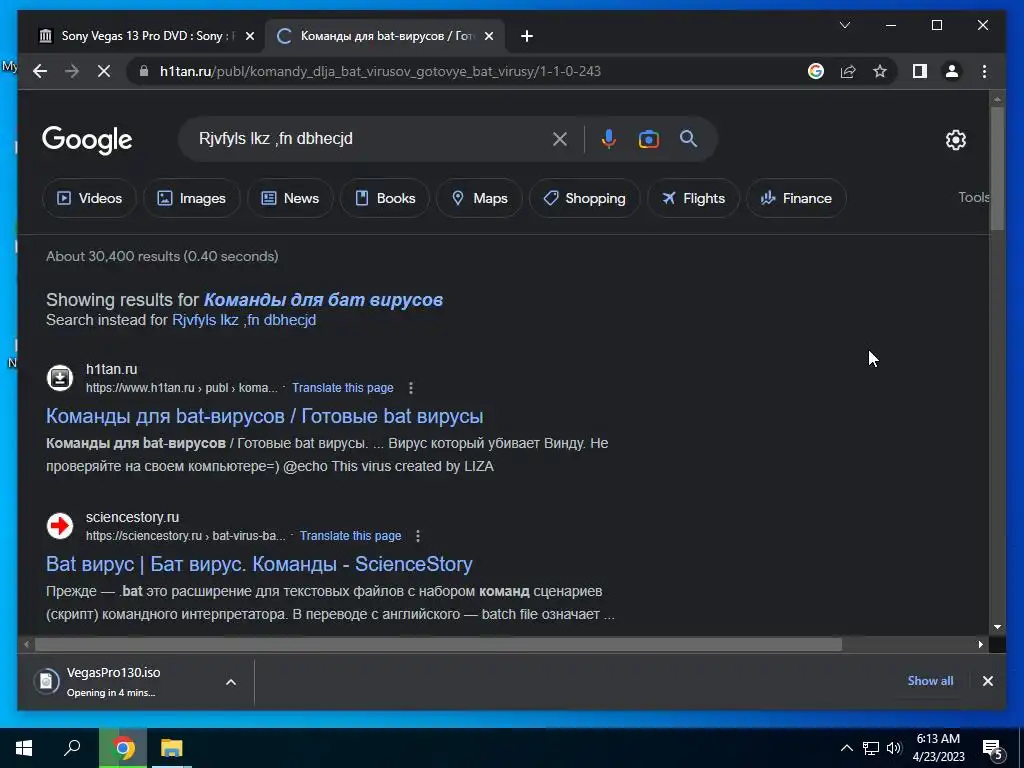Click h1tan.ru site favicon
1024x768 pixels.
point(59,377)
